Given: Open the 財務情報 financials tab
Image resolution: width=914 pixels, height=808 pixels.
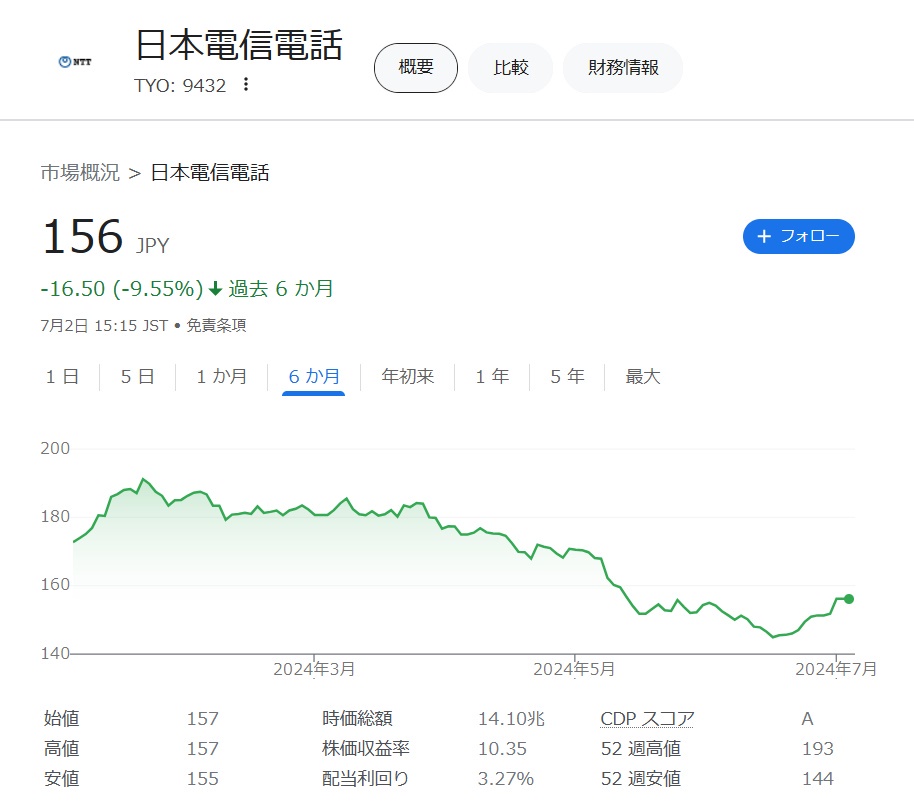Looking at the screenshot, I should point(623,68).
